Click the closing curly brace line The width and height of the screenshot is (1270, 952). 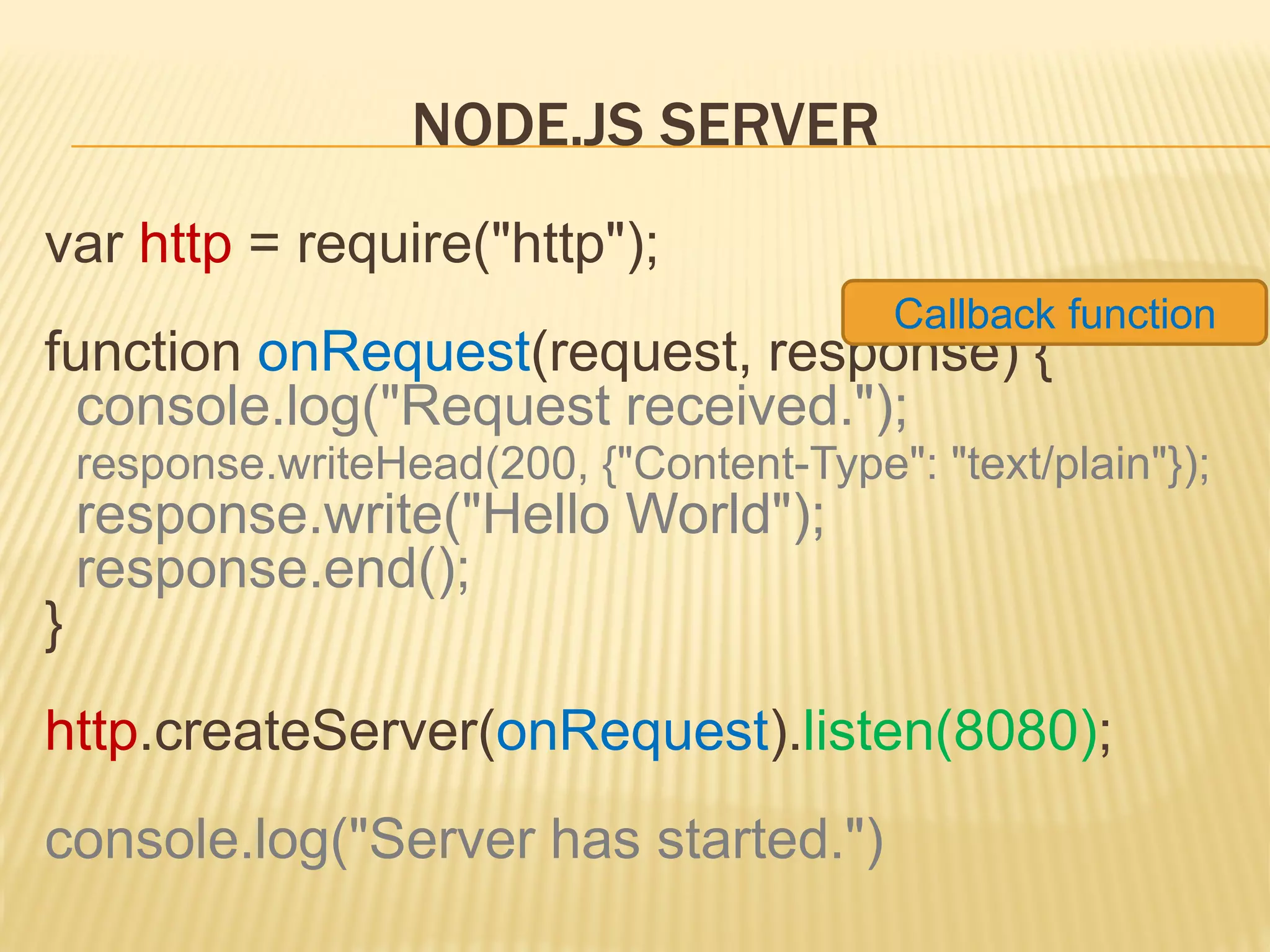(x=55, y=626)
